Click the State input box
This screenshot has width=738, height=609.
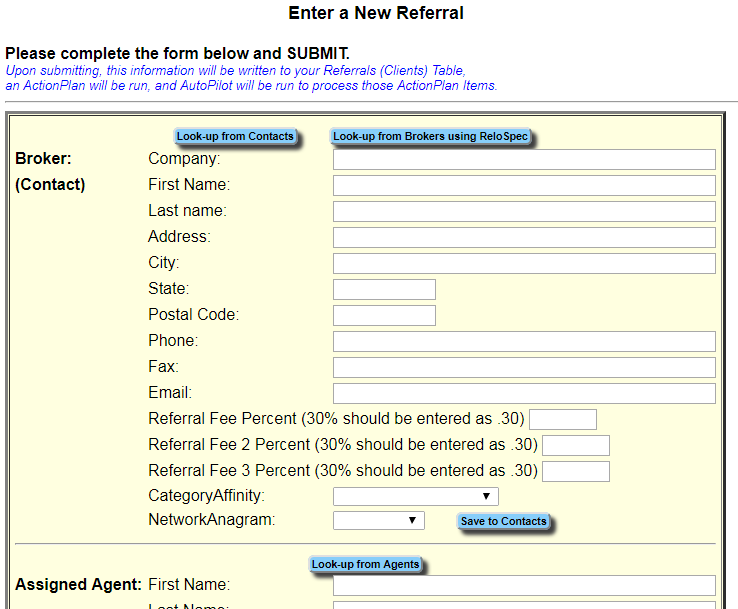tap(384, 290)
